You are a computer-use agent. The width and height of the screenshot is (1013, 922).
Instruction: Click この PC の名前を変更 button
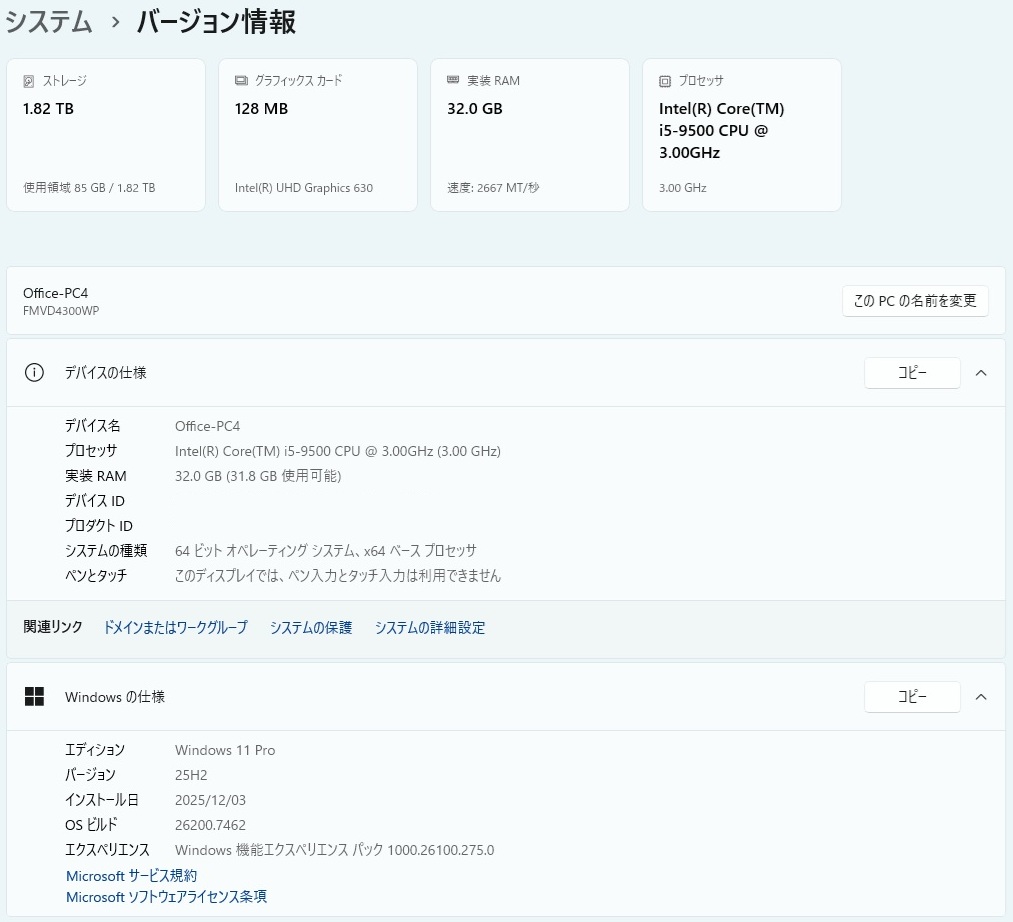915,301
